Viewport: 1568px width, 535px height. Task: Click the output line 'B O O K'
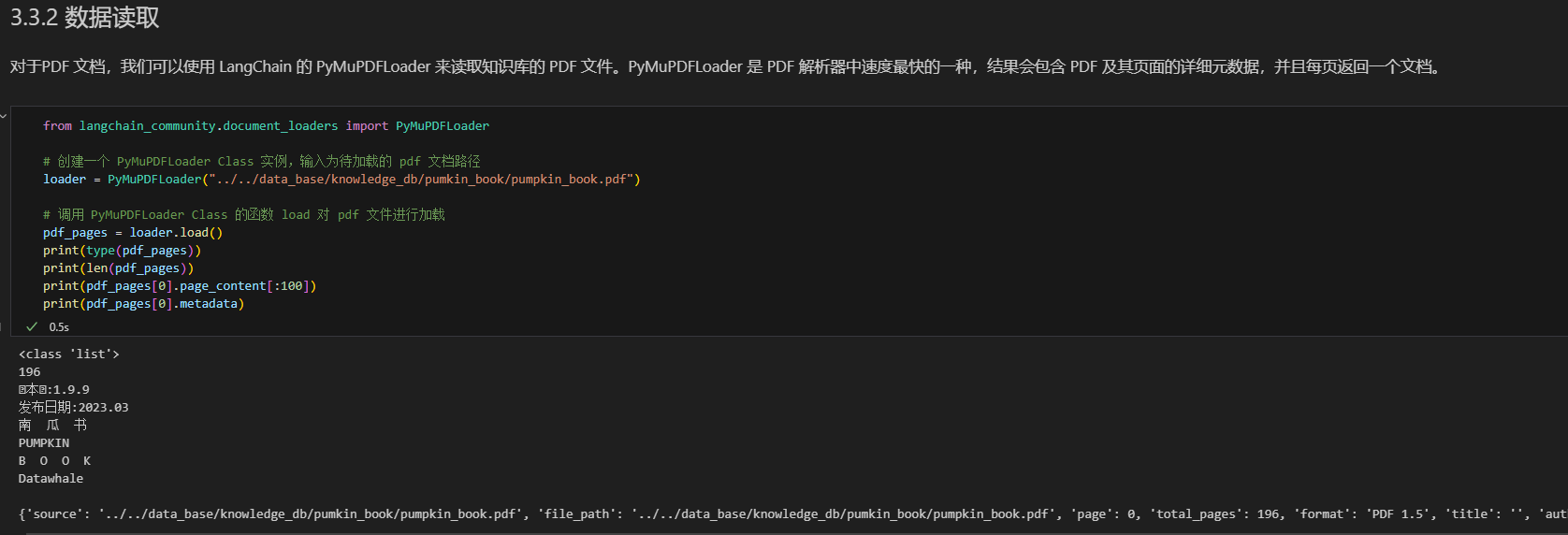pyautogui.click(x=55, y=460)
